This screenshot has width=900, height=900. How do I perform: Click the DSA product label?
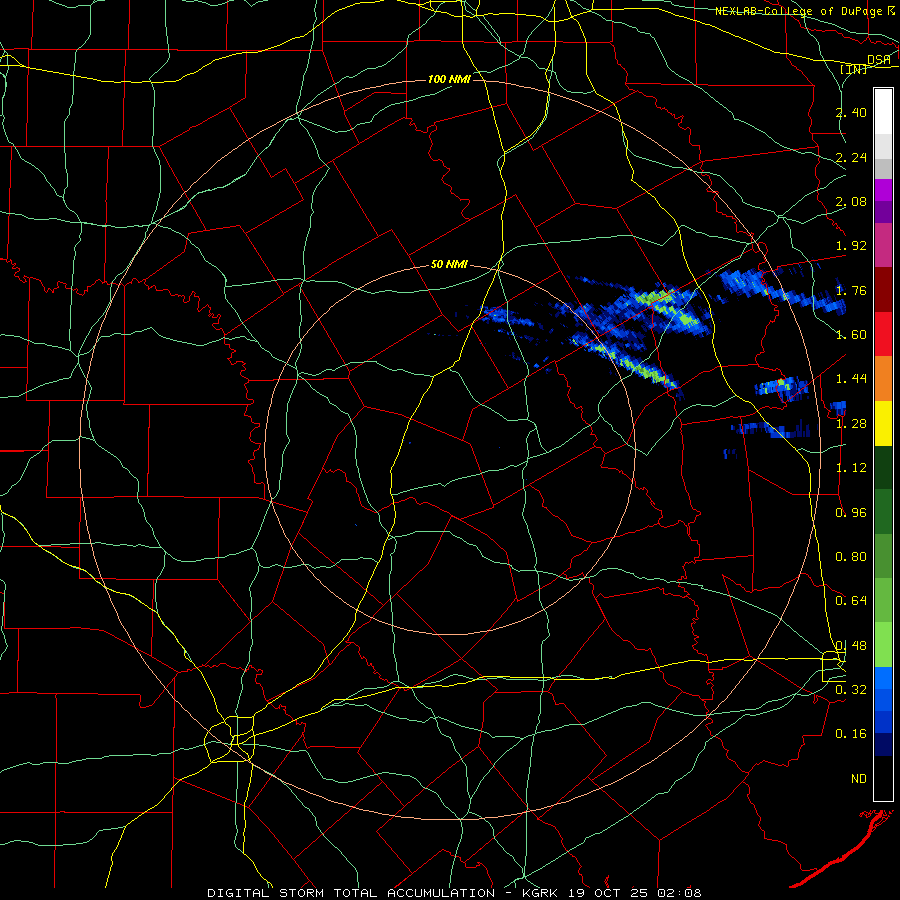pos(878,59)
